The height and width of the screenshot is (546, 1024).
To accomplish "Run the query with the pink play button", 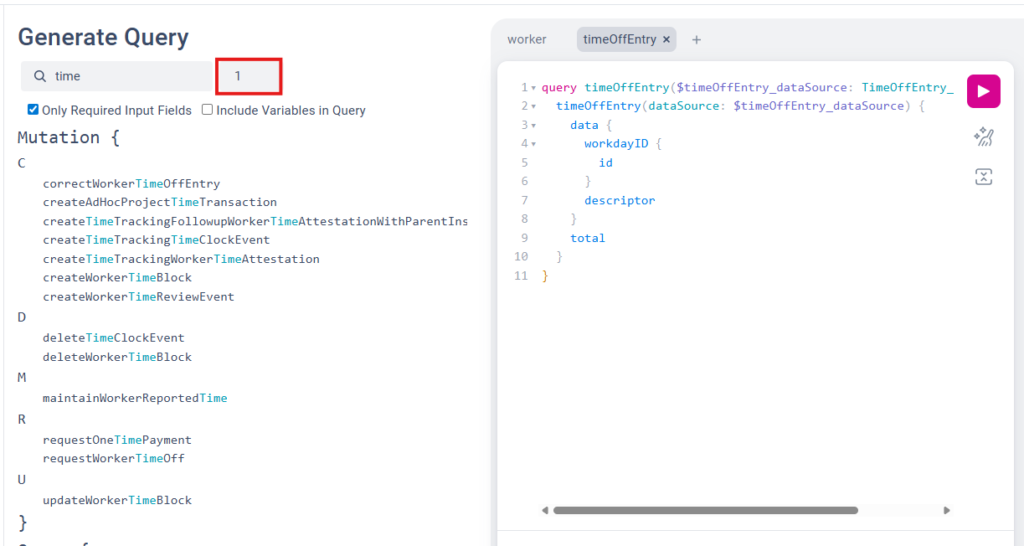I will [x=983, y=91].
